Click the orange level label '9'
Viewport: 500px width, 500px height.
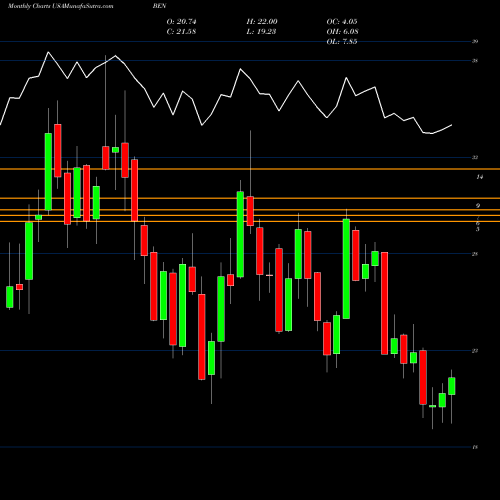tap(478, 206)
